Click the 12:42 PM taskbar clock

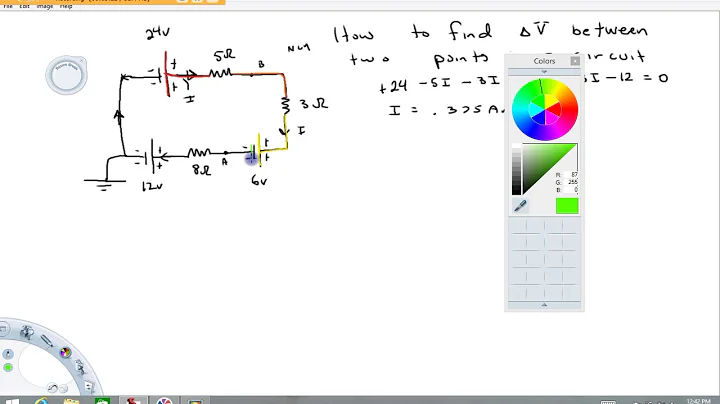698,402
